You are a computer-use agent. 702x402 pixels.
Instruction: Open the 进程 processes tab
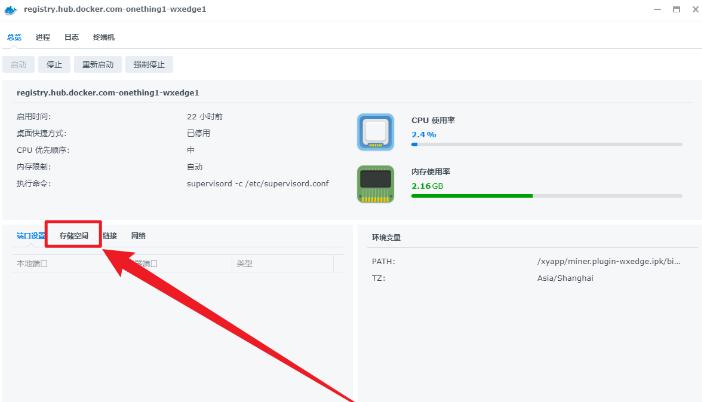tap(43, 37)
